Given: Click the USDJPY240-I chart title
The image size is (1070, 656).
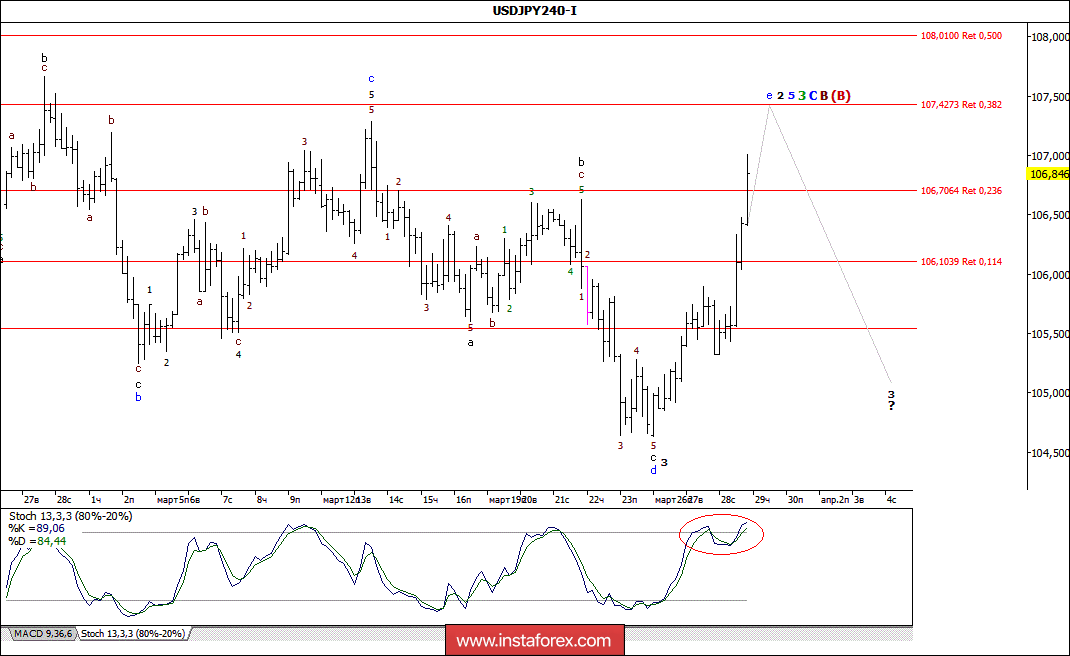Looking at the screenshot, I should click(534, 11).
